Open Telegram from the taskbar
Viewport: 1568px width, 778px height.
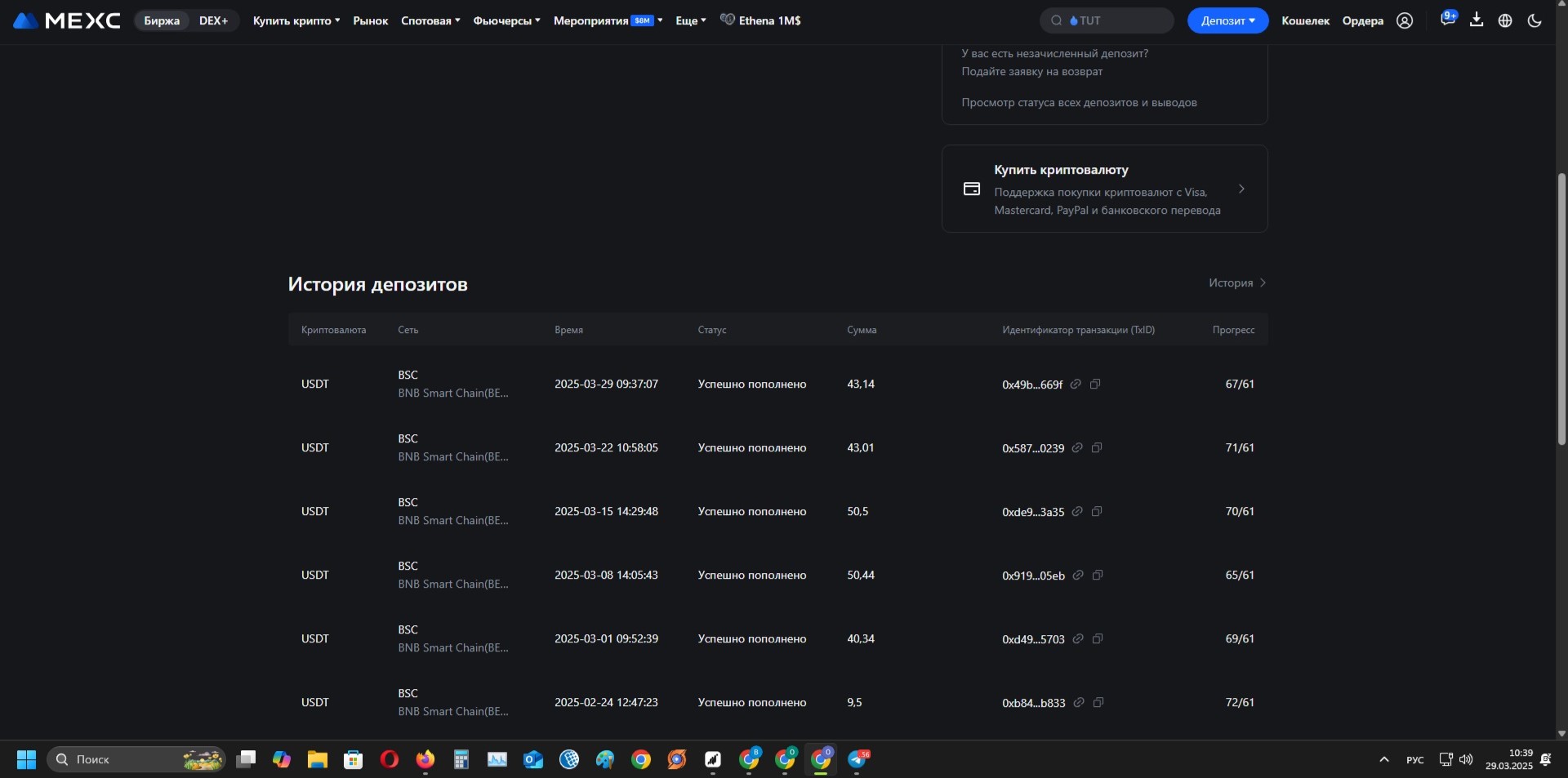pos(857,759)
